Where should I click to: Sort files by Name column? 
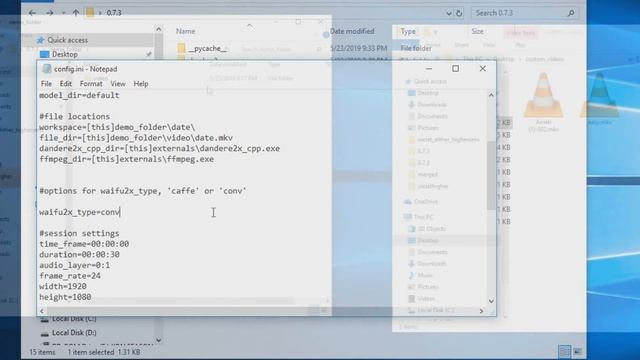tap(185, 31)
